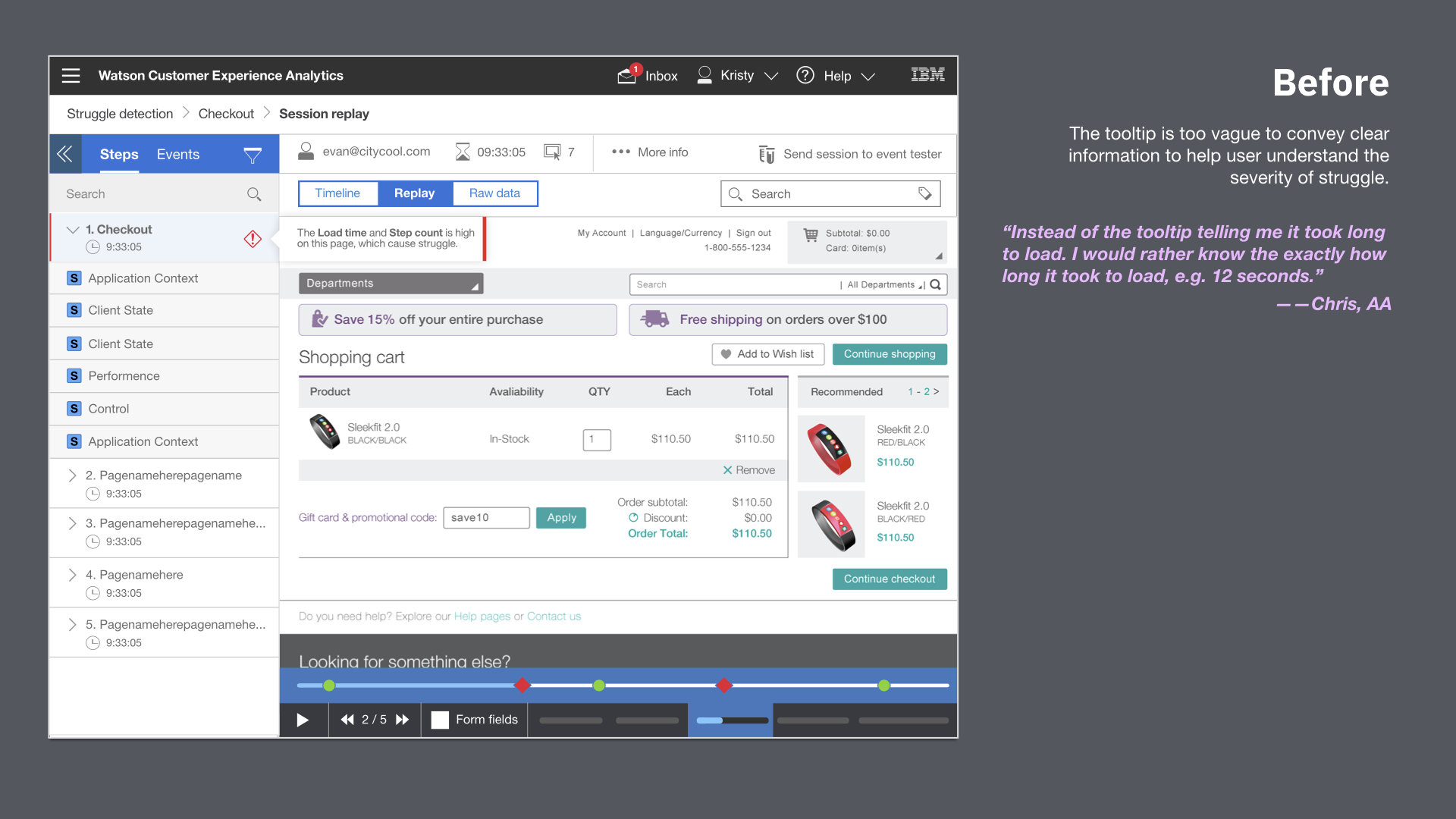Click the user icon next to evan@citycool.com
This screenshot has height=819, width=1456.
click(306, 152)
